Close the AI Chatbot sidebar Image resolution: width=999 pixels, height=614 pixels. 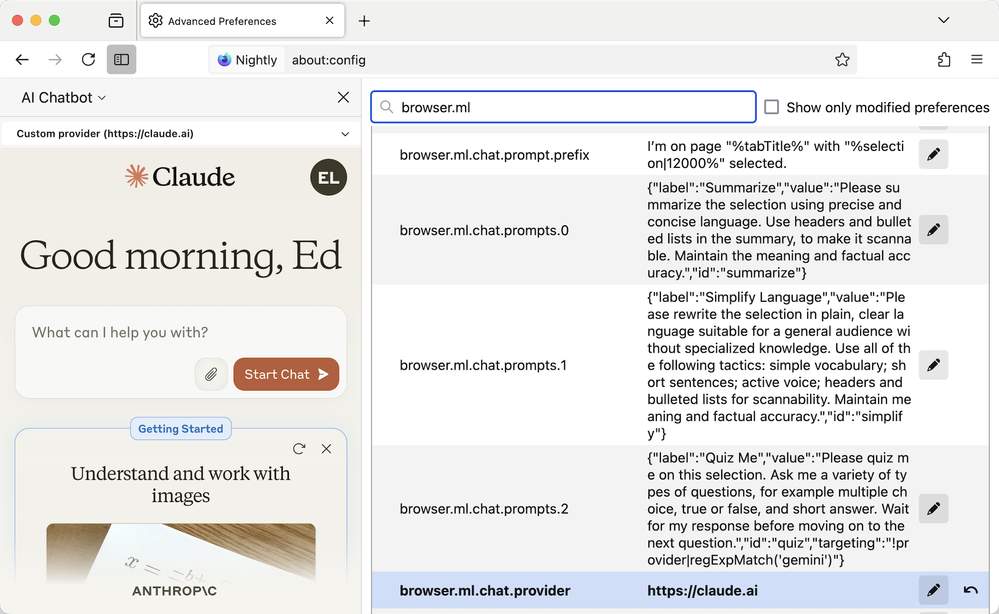click(343, 97)
